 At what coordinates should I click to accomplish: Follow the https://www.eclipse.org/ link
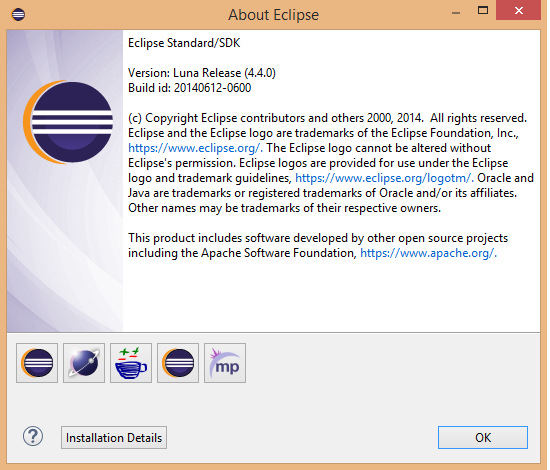pos(195,148)
